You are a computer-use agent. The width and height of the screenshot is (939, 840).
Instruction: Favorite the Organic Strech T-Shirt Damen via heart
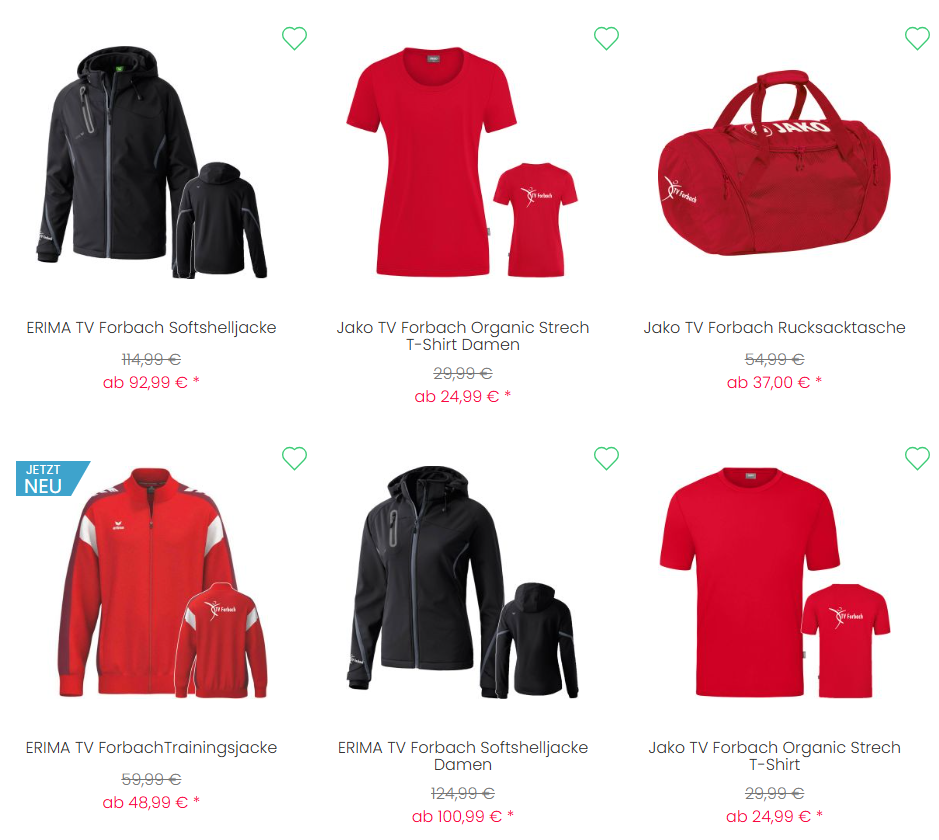pos(606,38)
